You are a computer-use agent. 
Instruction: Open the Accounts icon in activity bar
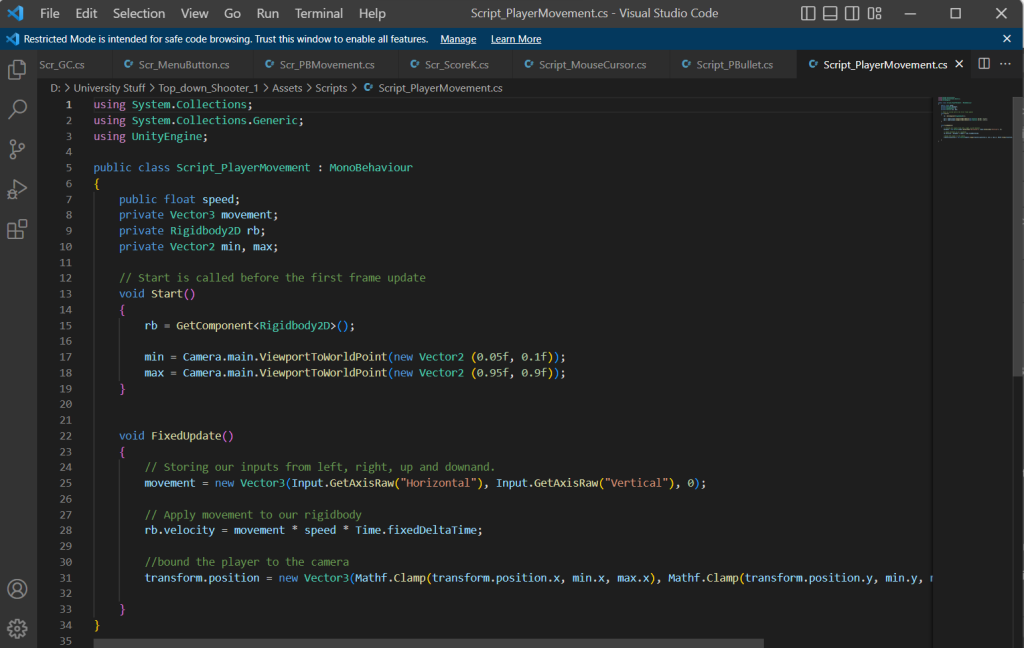pyautogui.click(x=17, y=589)
